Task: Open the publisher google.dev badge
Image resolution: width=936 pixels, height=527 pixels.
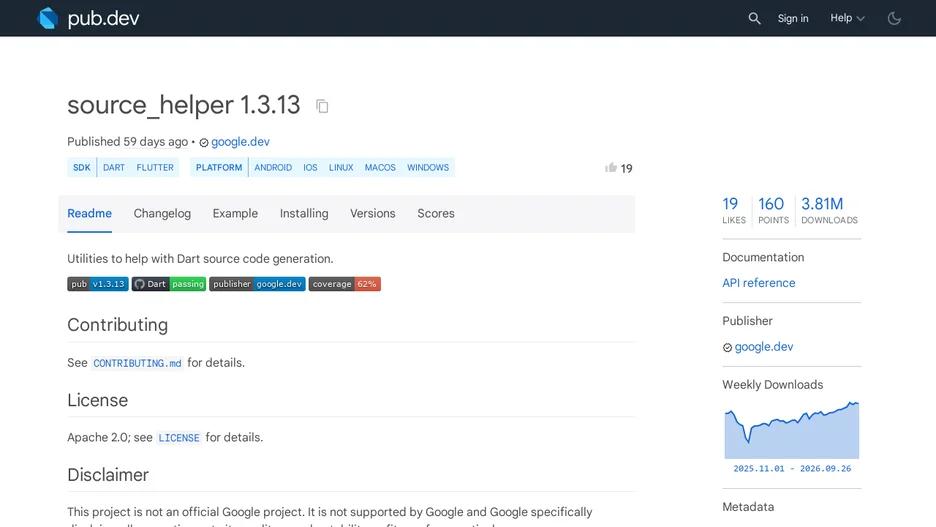Action: [x=257, y=284]
